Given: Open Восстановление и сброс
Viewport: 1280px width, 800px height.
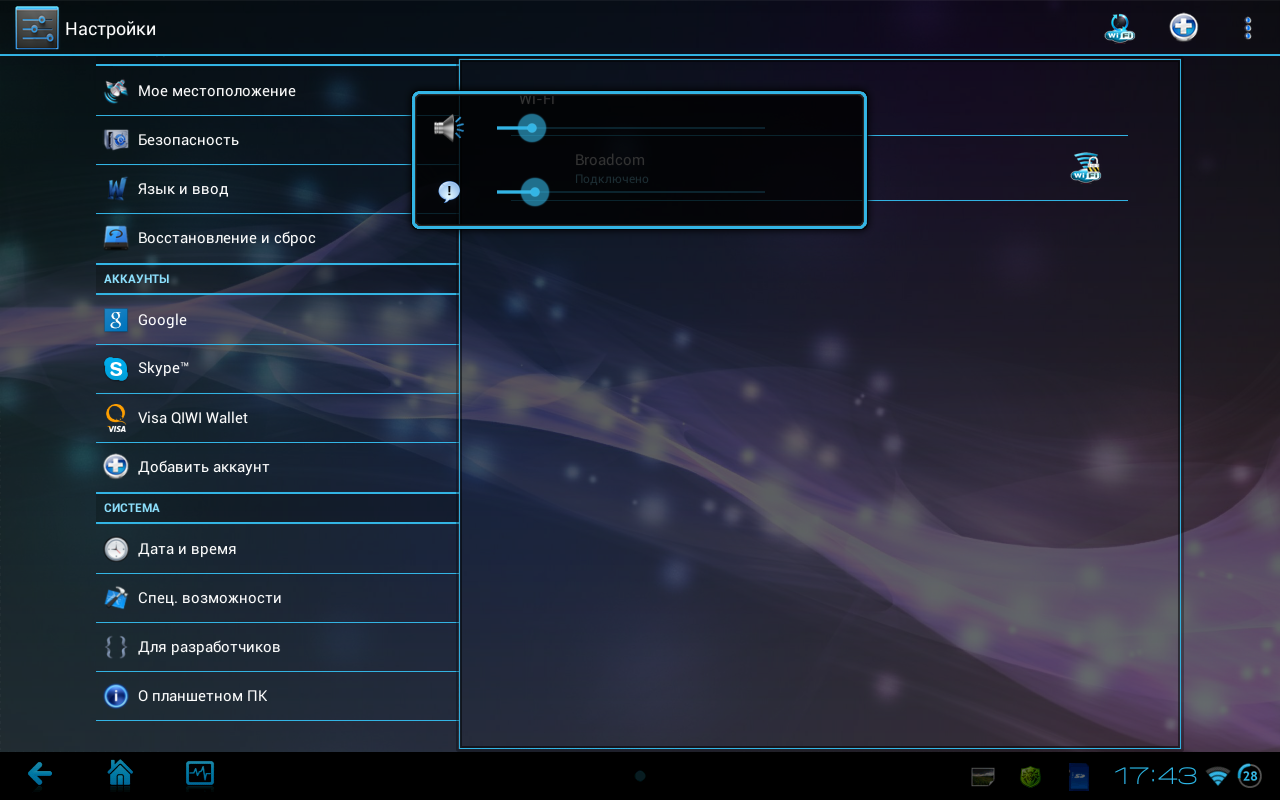Looking at the screenshot, I should (x=226, y=238).
